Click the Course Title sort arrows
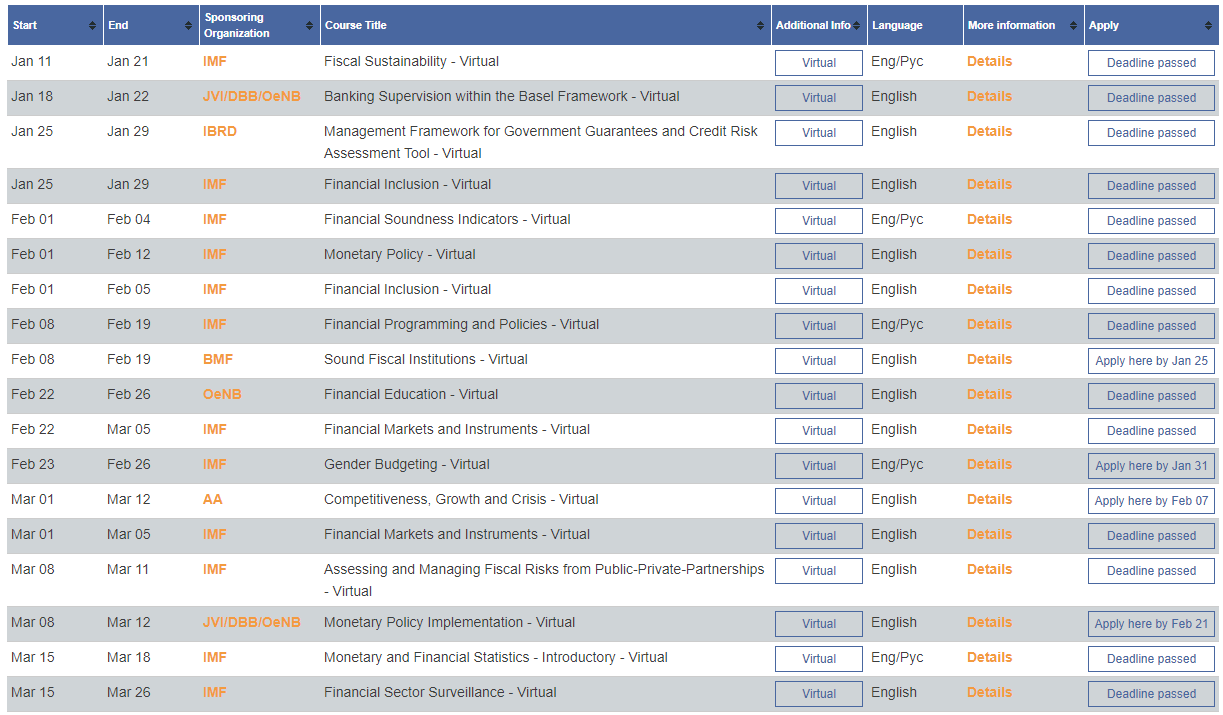This screenshot has height=715, width=1223. pos(760,26)
